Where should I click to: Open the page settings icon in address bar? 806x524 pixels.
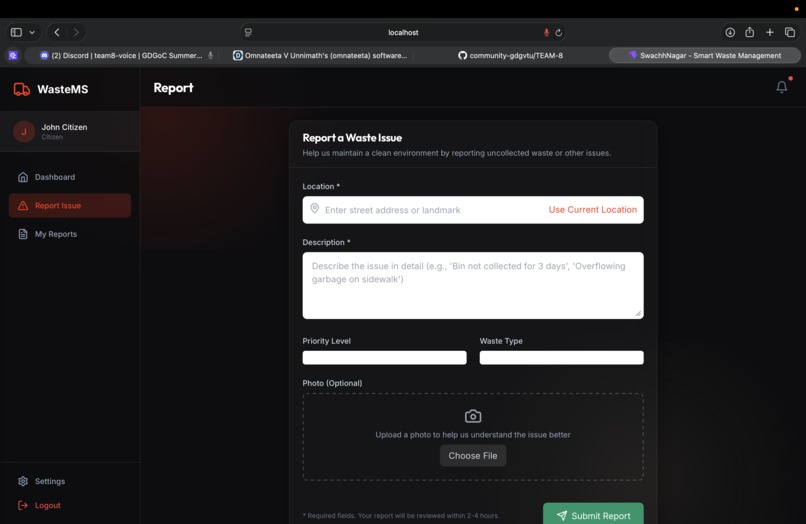pyautogui.click(x=248, y=32)
